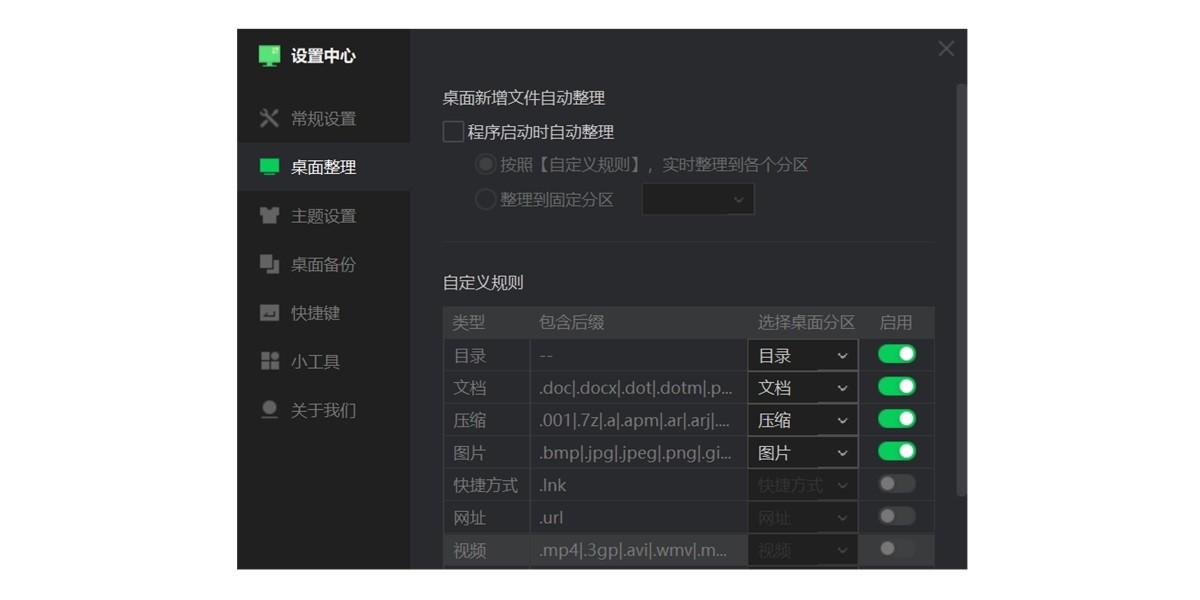
Task: Select the person icon beside 关于我们
Action: [x=269, y=410]
